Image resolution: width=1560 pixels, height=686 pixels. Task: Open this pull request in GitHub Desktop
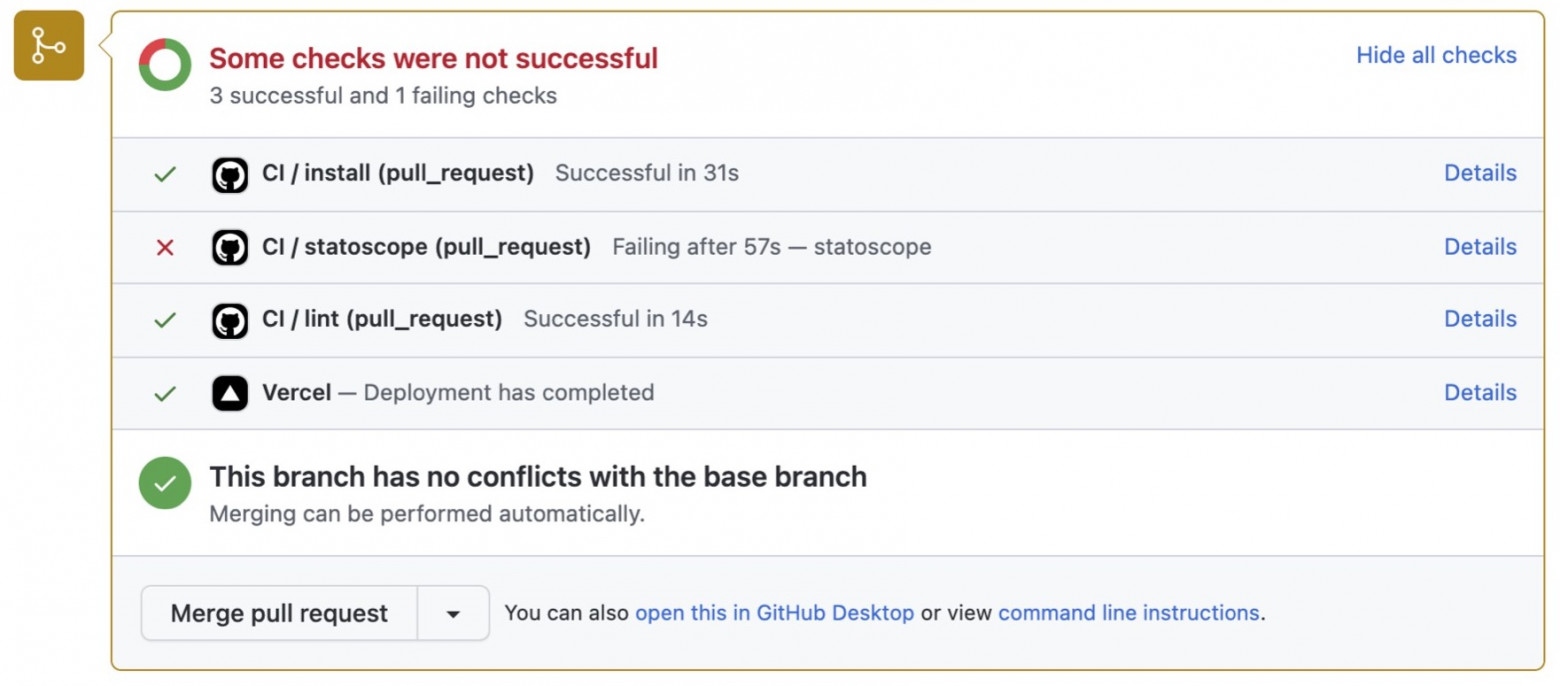tap(775, 614)
